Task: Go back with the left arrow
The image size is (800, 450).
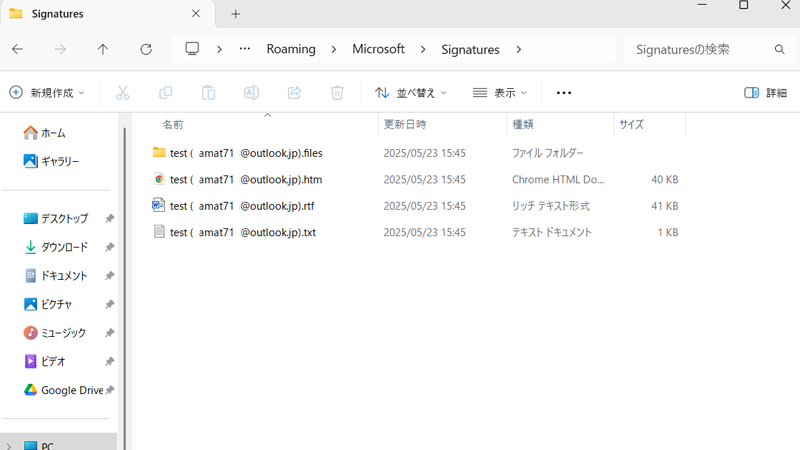Action: tap(17, 49)
